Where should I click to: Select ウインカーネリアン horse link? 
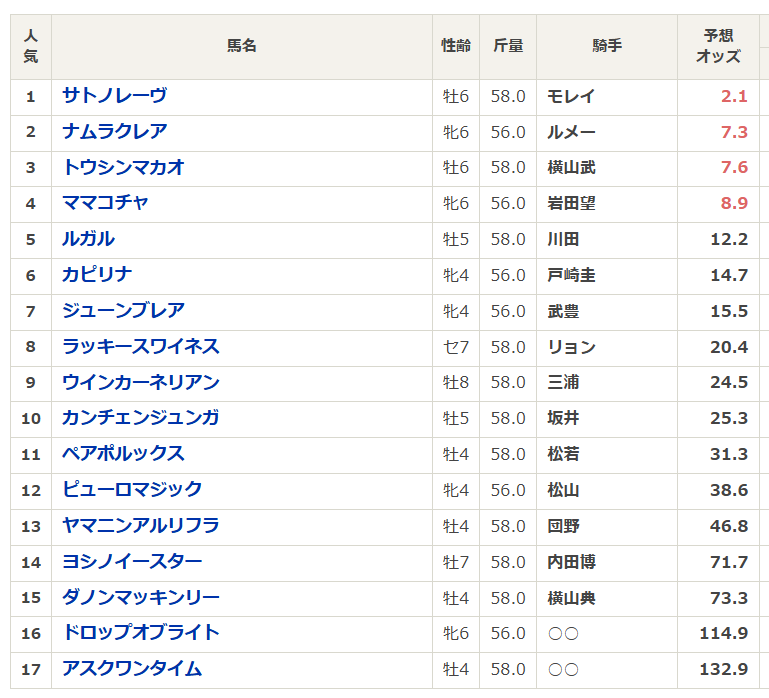point(140,382)
